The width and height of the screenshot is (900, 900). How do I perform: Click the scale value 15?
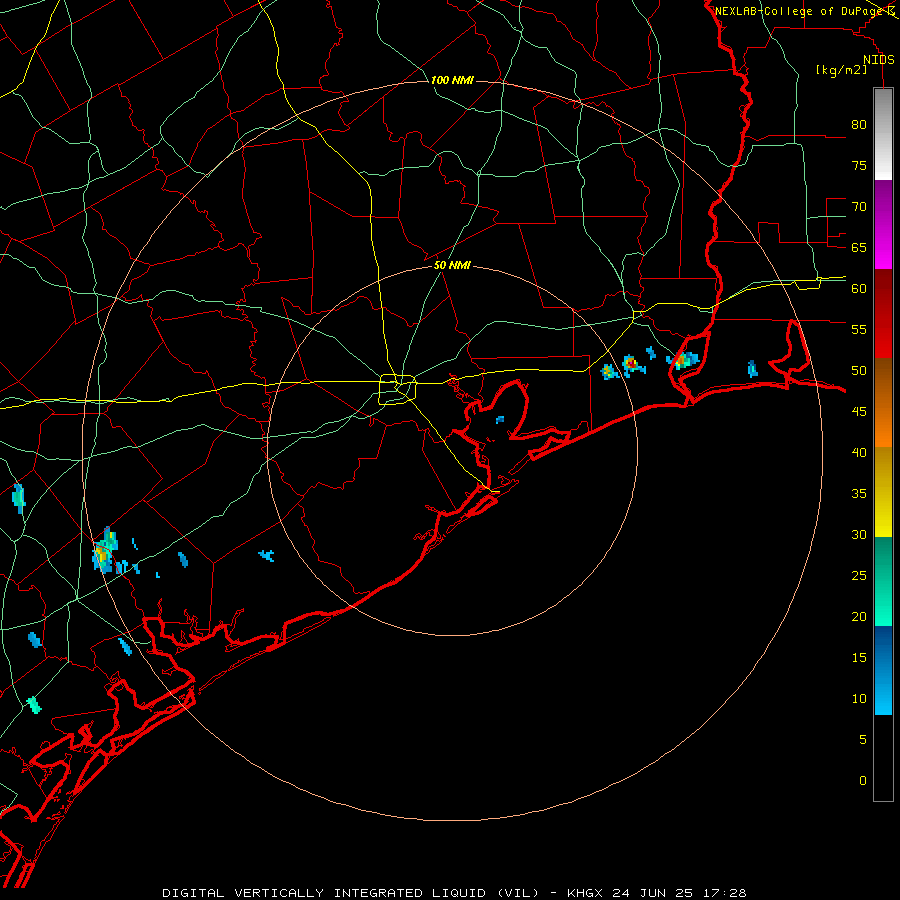point(859,657)
